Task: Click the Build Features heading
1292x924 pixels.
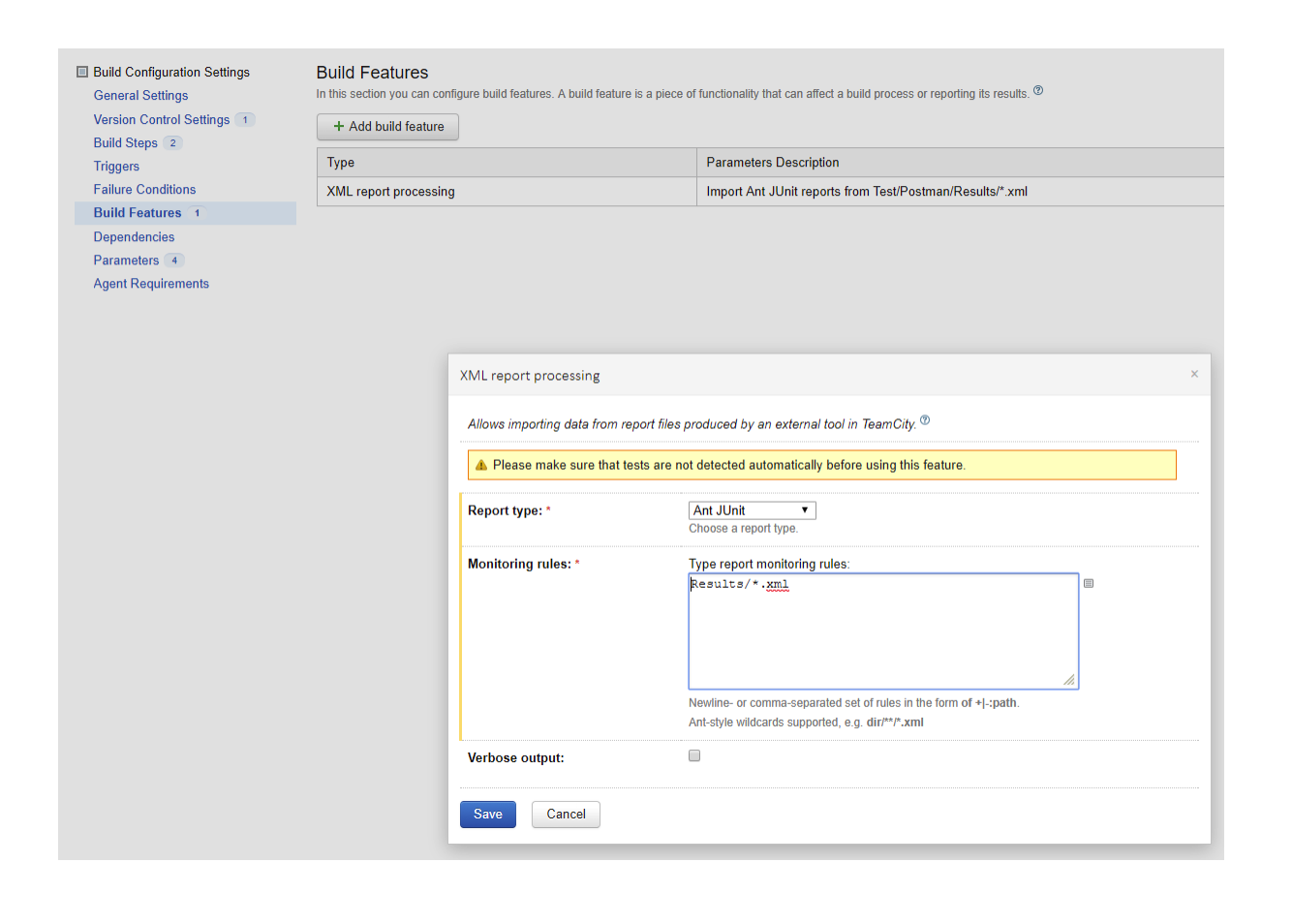Action: [x=372, y=73]
